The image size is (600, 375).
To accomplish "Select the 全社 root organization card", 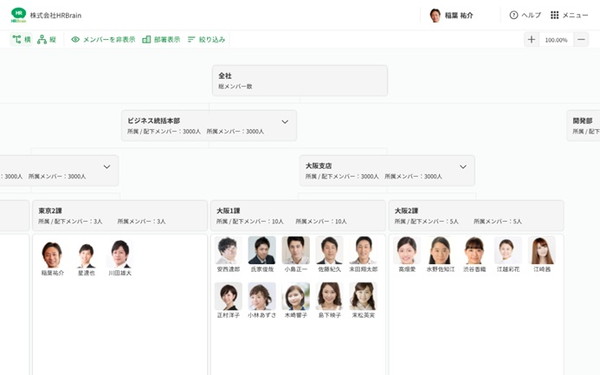I will tap(300, 80).
